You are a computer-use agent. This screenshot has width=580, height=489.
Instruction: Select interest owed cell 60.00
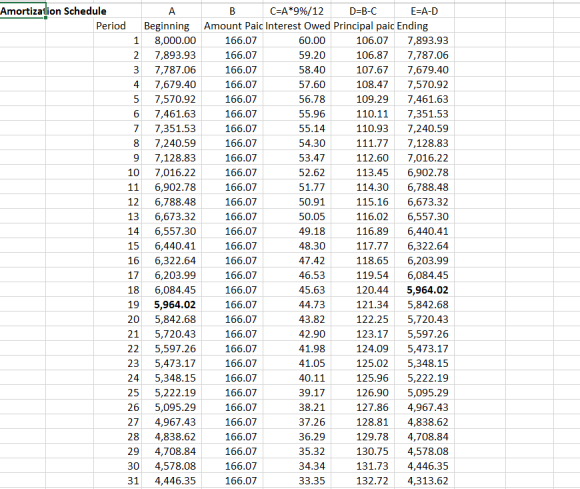(297, 40)
